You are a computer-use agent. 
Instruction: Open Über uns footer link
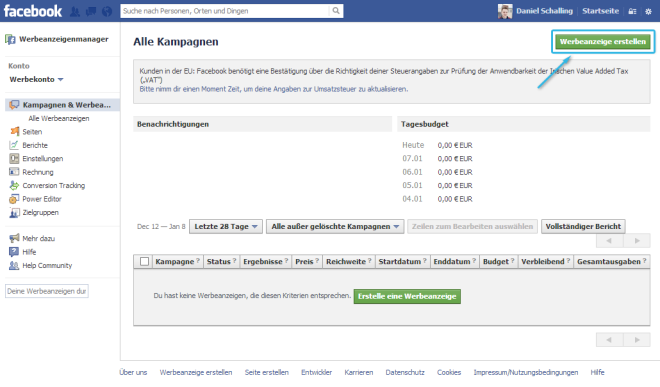tap(133, 372)
